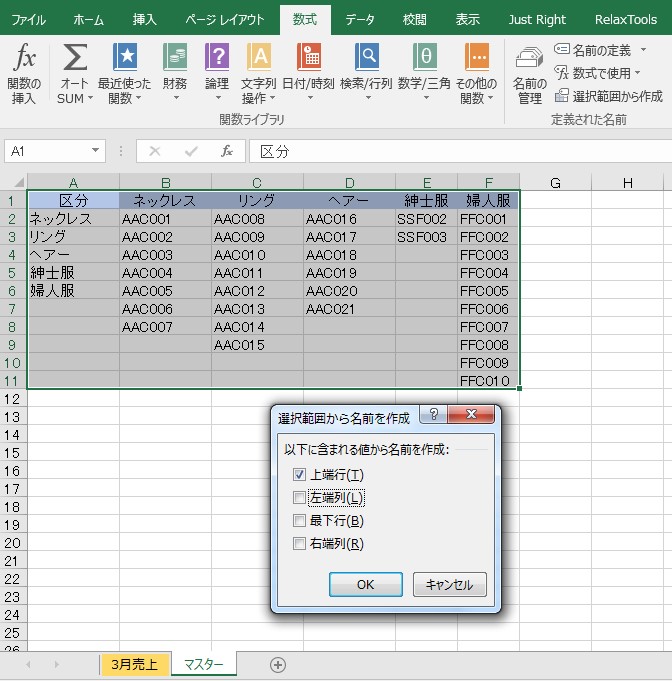Add a new sheet with plus icon
The height and width of the screenshot is (681, 672).
tap(278, 664)
